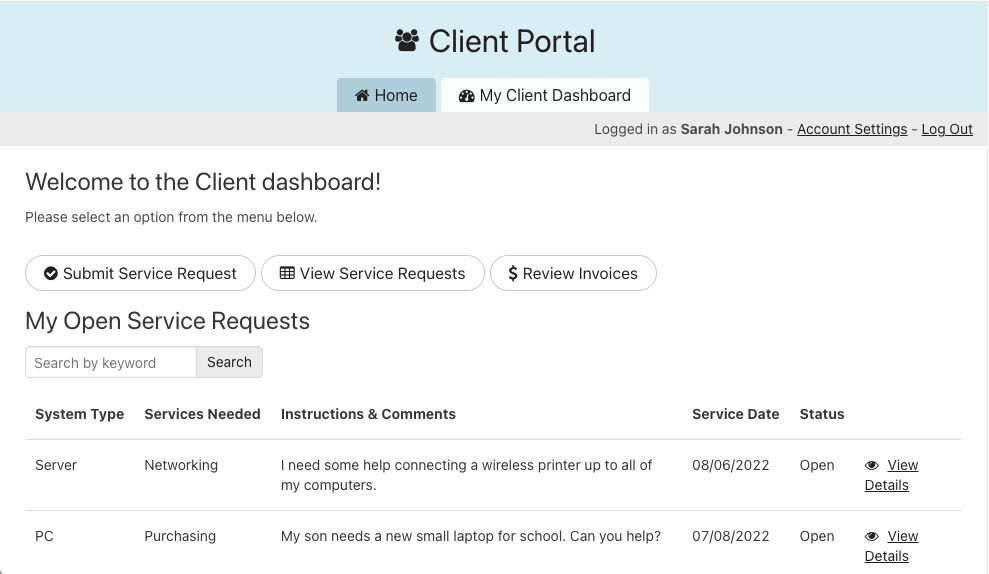The image size is (989, 574).
Task: Click the dashboard gauge icon in tab
Action: [x=466, y=96]
